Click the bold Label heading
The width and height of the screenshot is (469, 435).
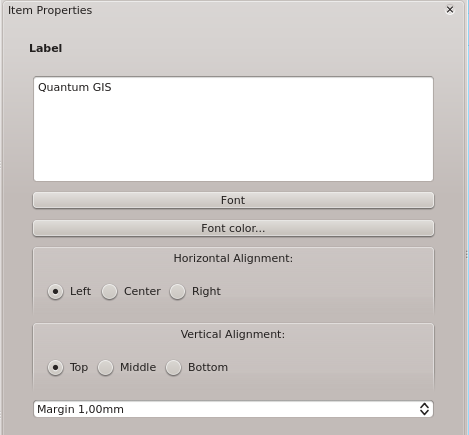pos(46,48)
